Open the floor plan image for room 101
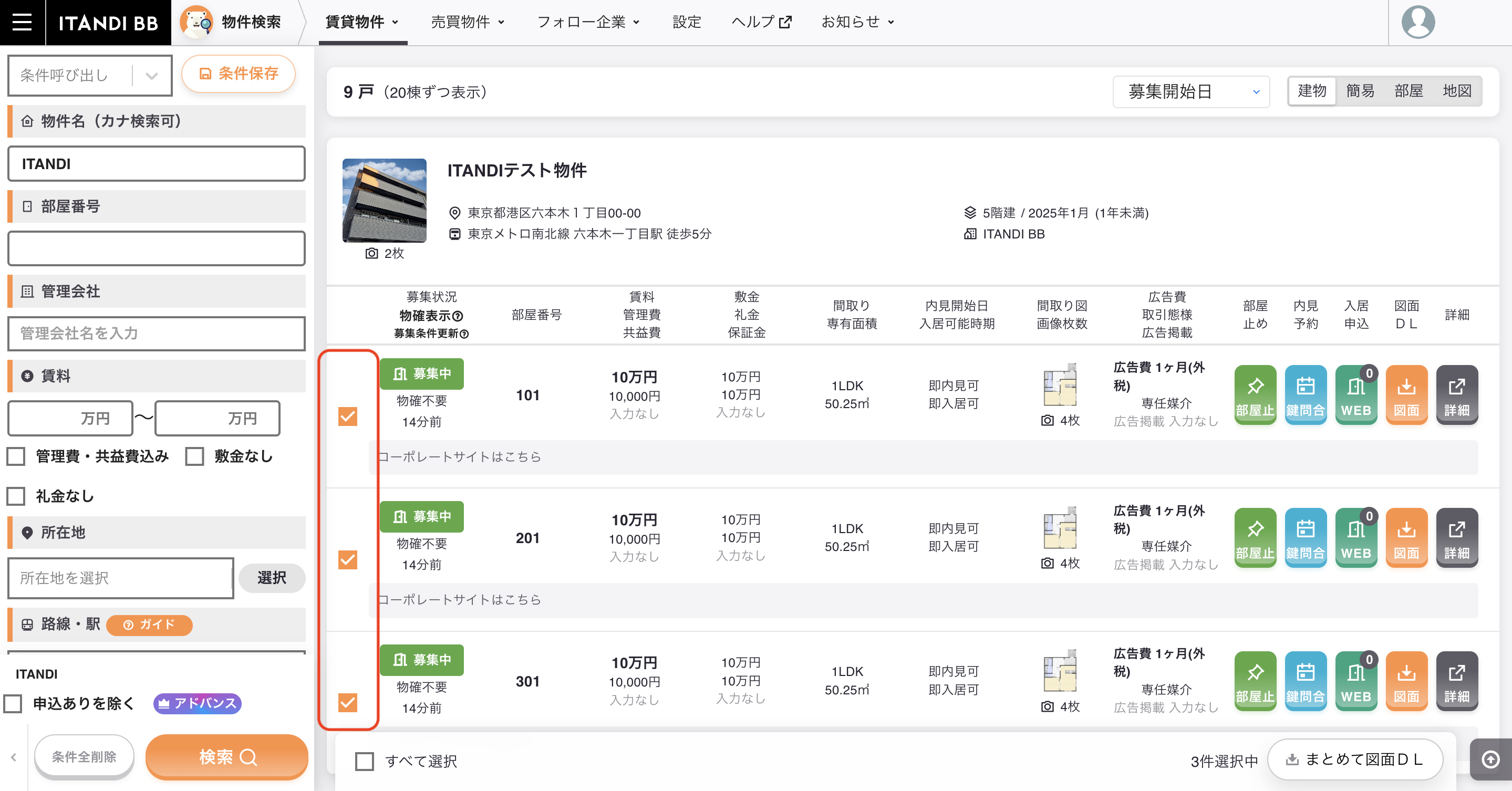The height and width of the screenshot is (791, 1512). [x=1060, y=385]
